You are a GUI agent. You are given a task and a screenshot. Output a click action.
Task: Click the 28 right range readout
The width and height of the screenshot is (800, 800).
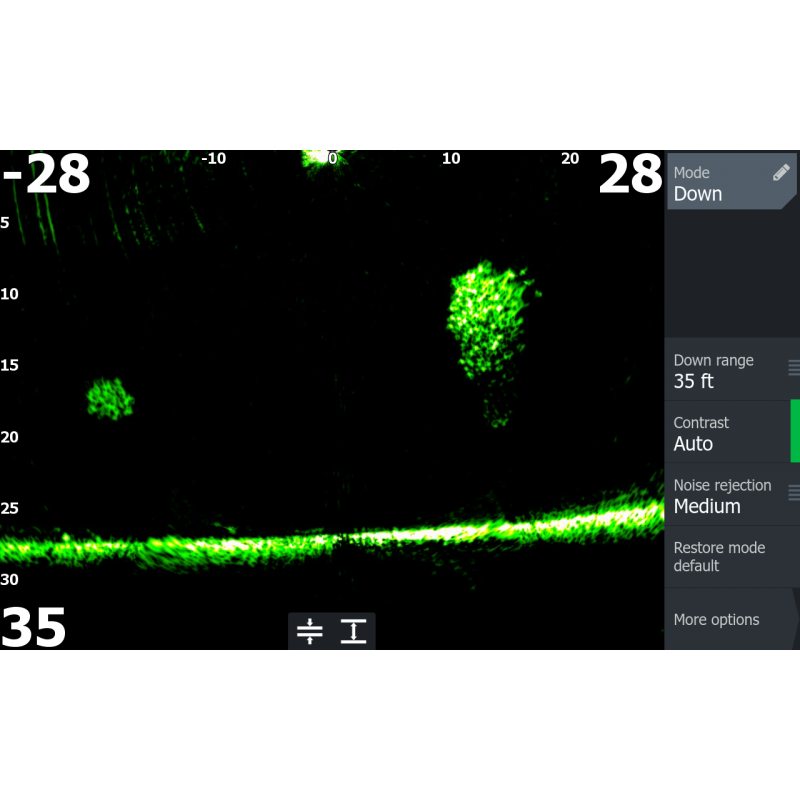pos(630,176)
